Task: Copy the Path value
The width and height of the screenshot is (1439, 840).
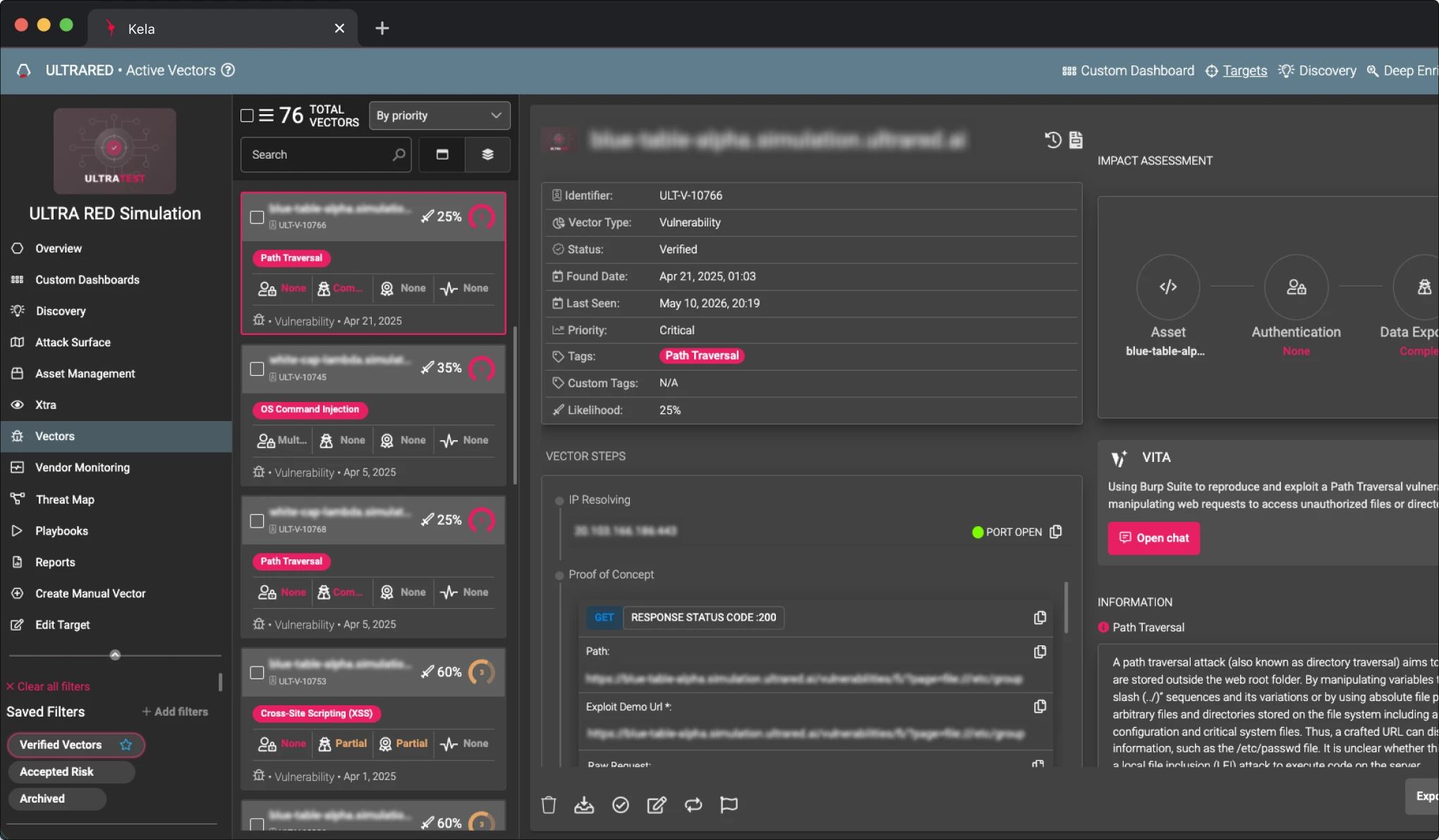Action: pos(1040,652)
